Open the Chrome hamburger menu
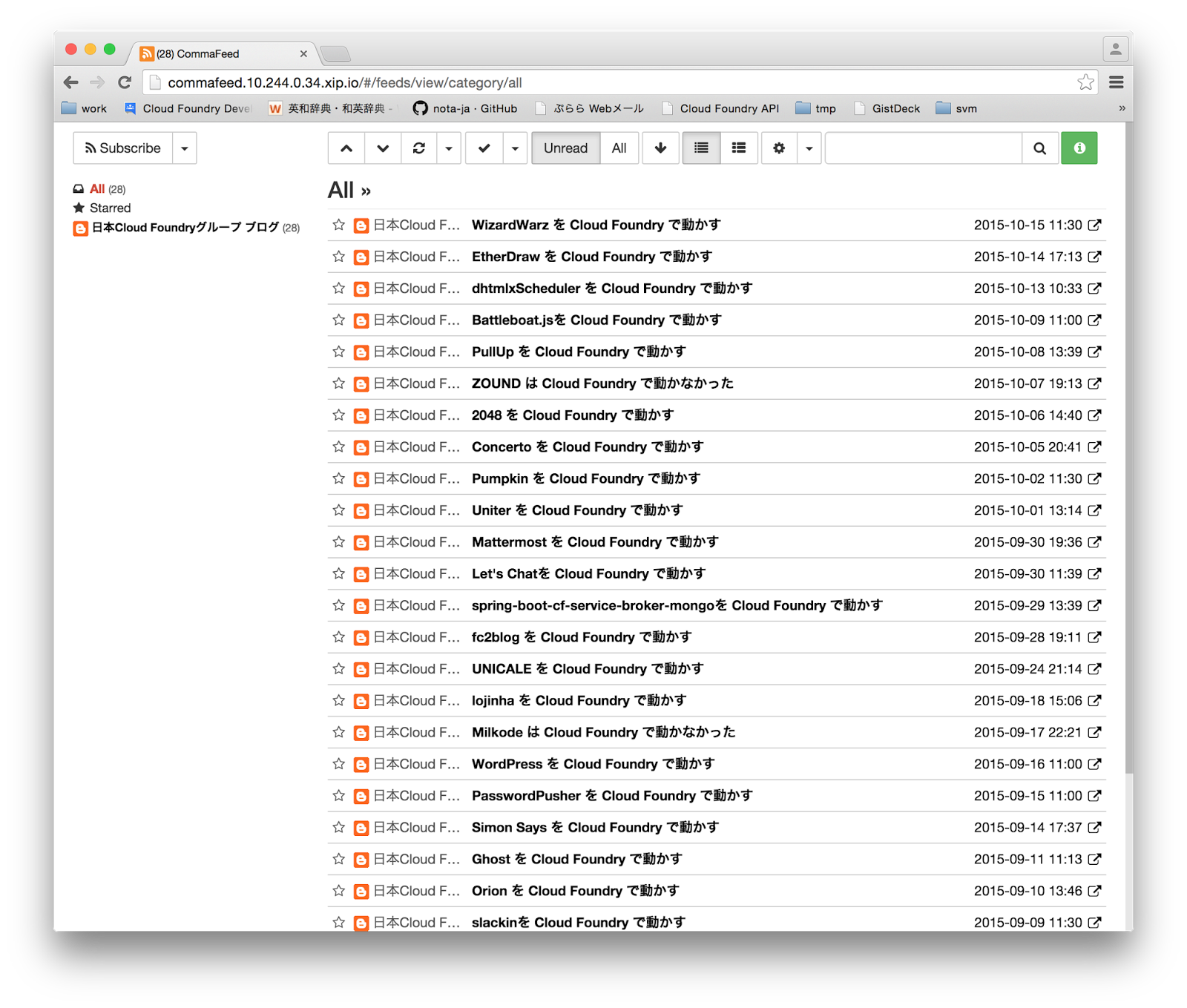1187x1008 pixels. coord(1116,82)
